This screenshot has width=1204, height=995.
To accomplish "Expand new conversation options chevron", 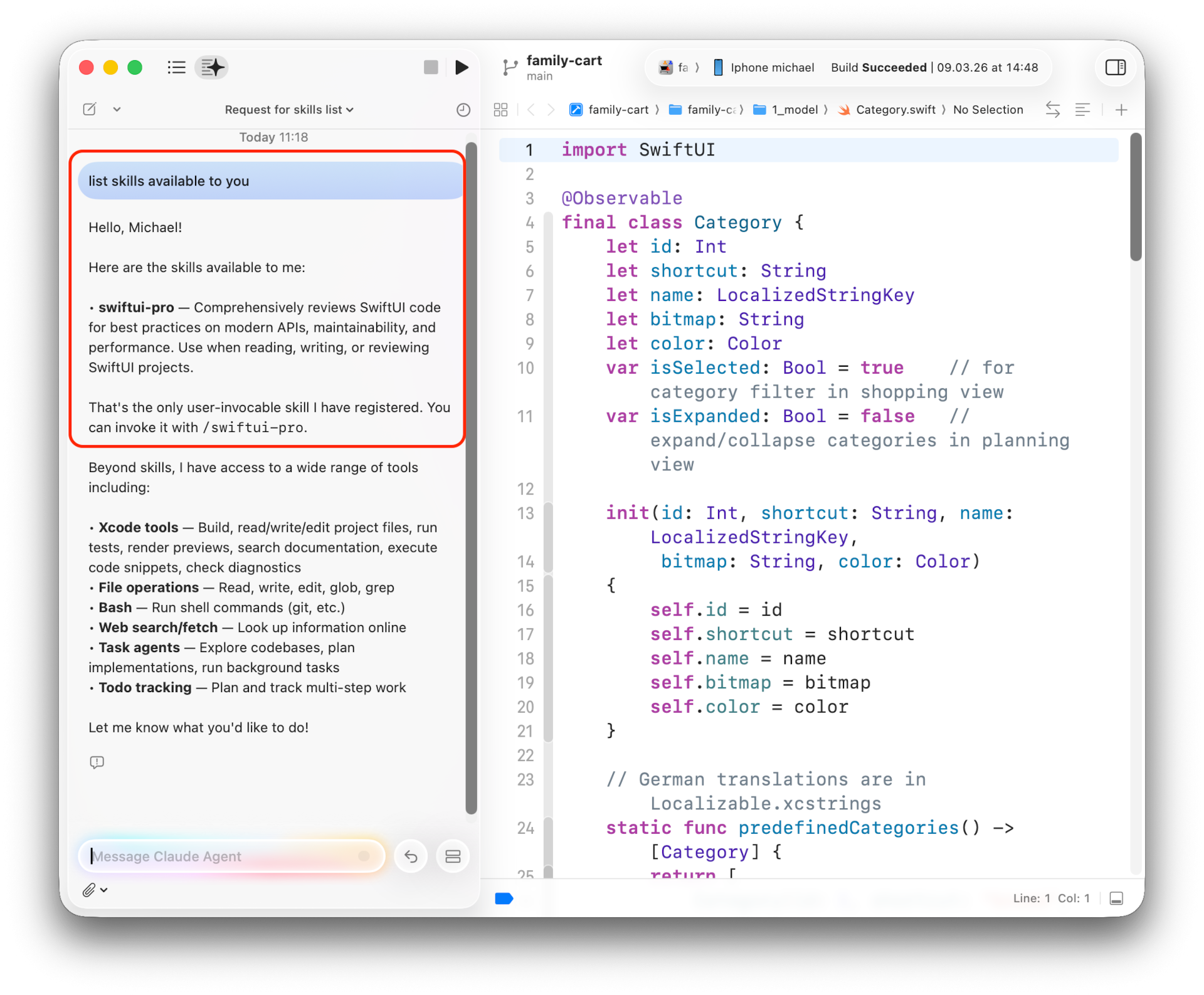I will point(117,109).
